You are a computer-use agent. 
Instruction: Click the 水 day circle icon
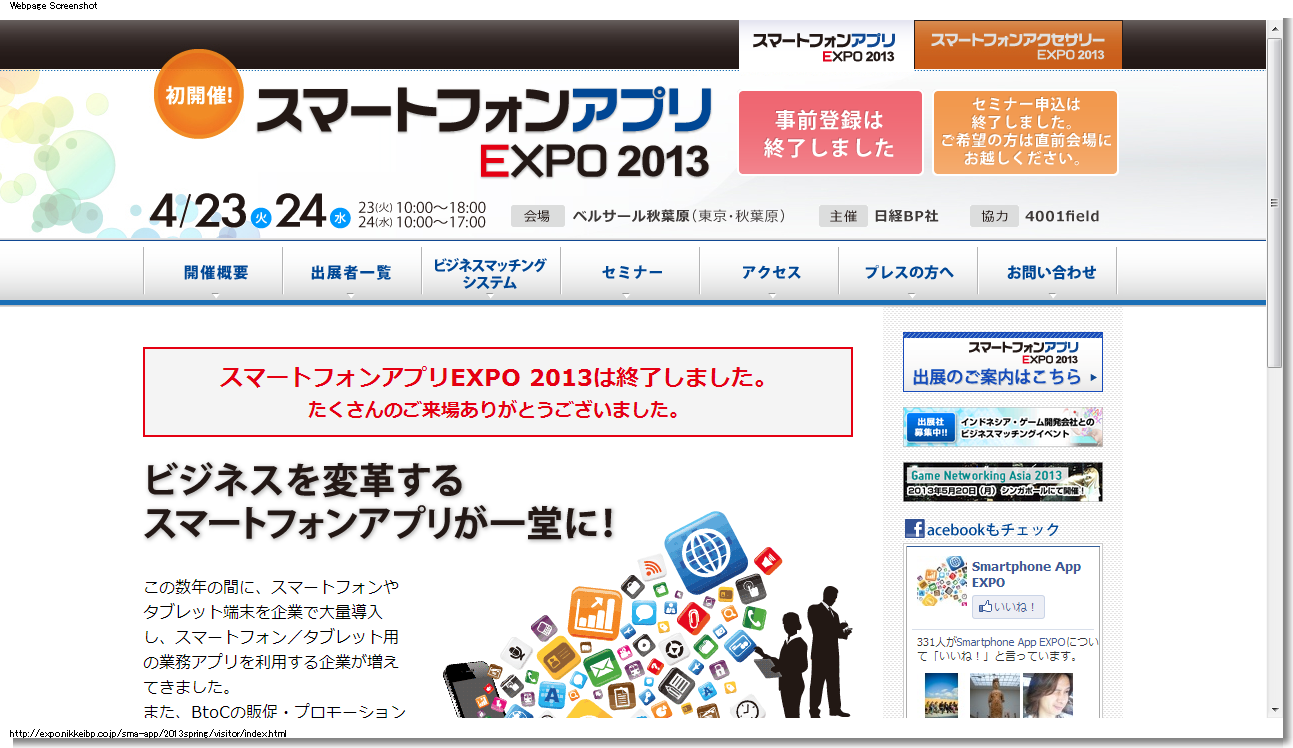click(x=340, y=218)
